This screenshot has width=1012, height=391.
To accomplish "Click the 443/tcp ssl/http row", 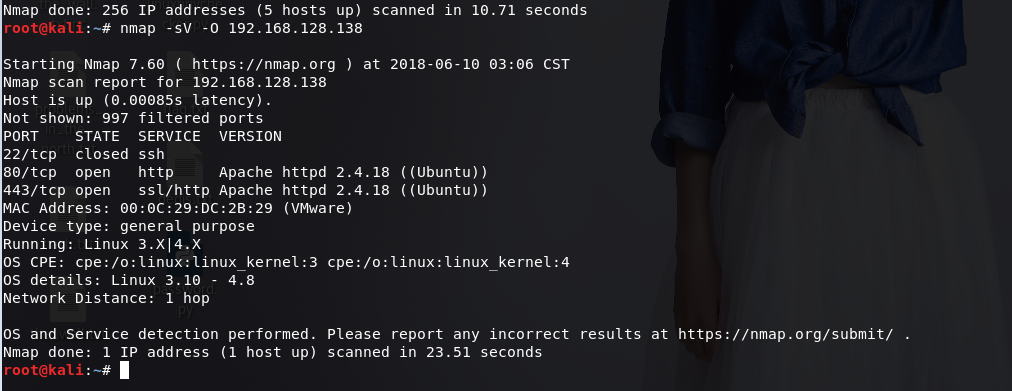I will pos(245,190).
